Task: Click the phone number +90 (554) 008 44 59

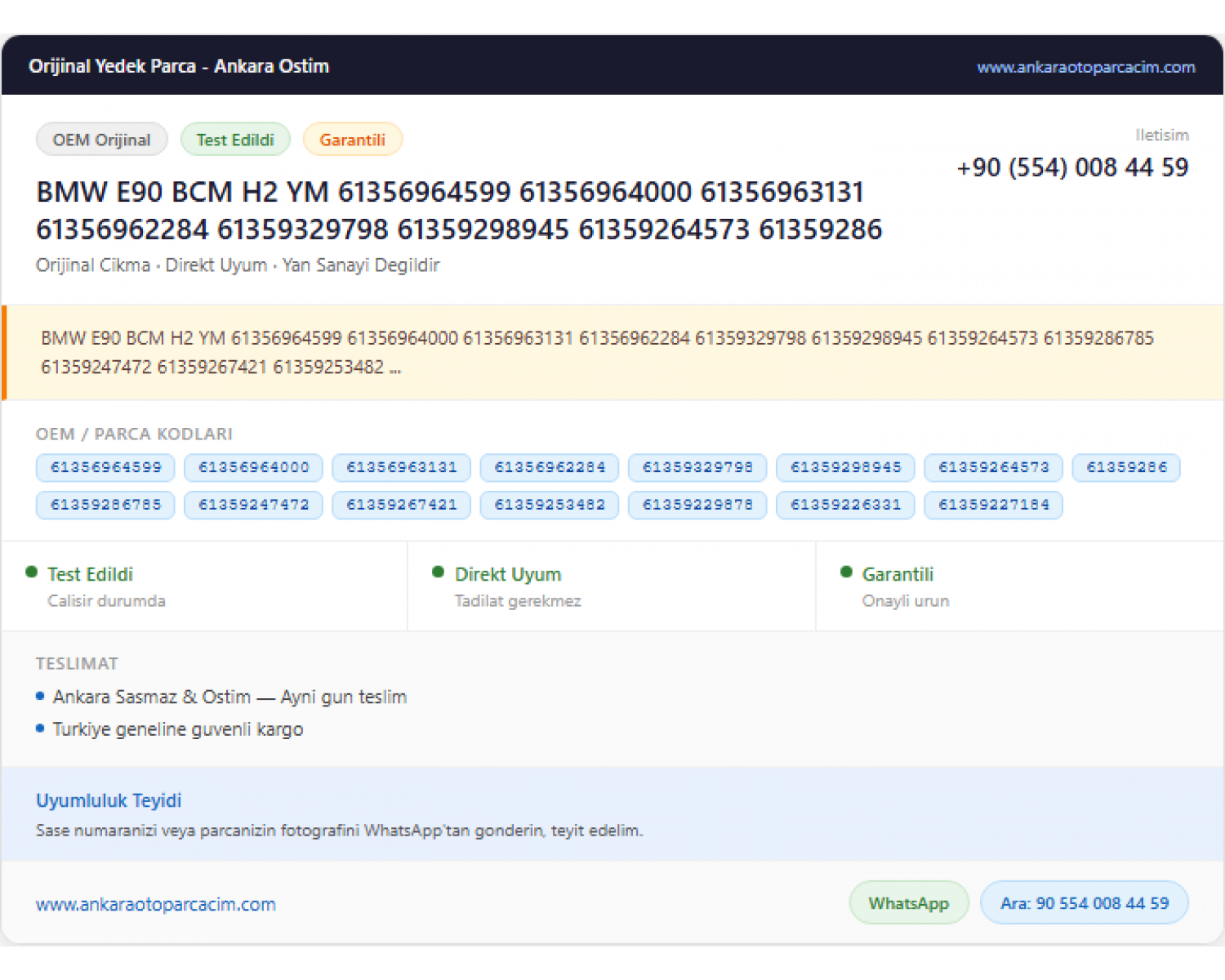Action: point(1072,167)
